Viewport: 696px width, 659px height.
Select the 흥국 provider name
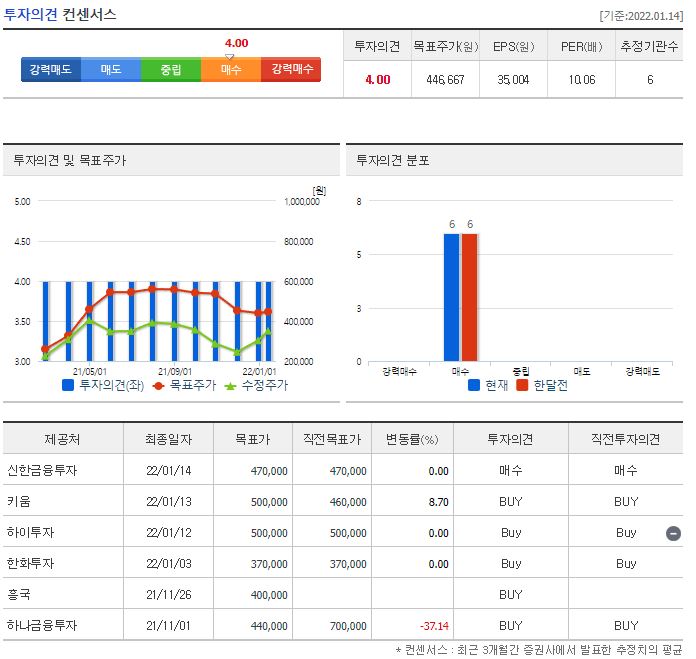(x=19, y=595)
